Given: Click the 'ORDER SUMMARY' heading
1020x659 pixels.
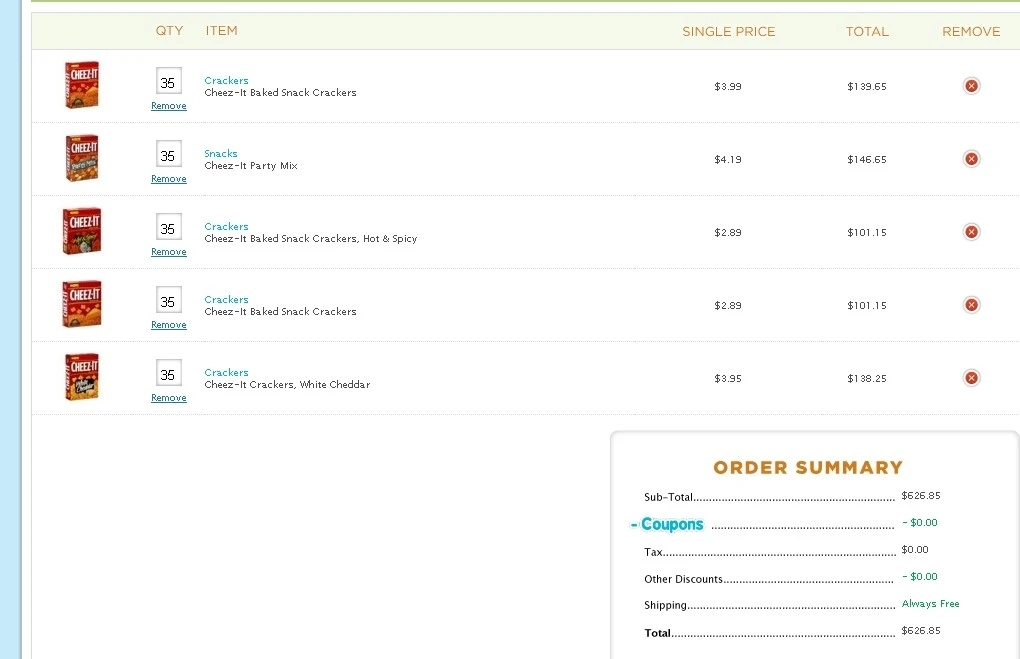Looking at the screenshot, I should click(x=808, y=468).
